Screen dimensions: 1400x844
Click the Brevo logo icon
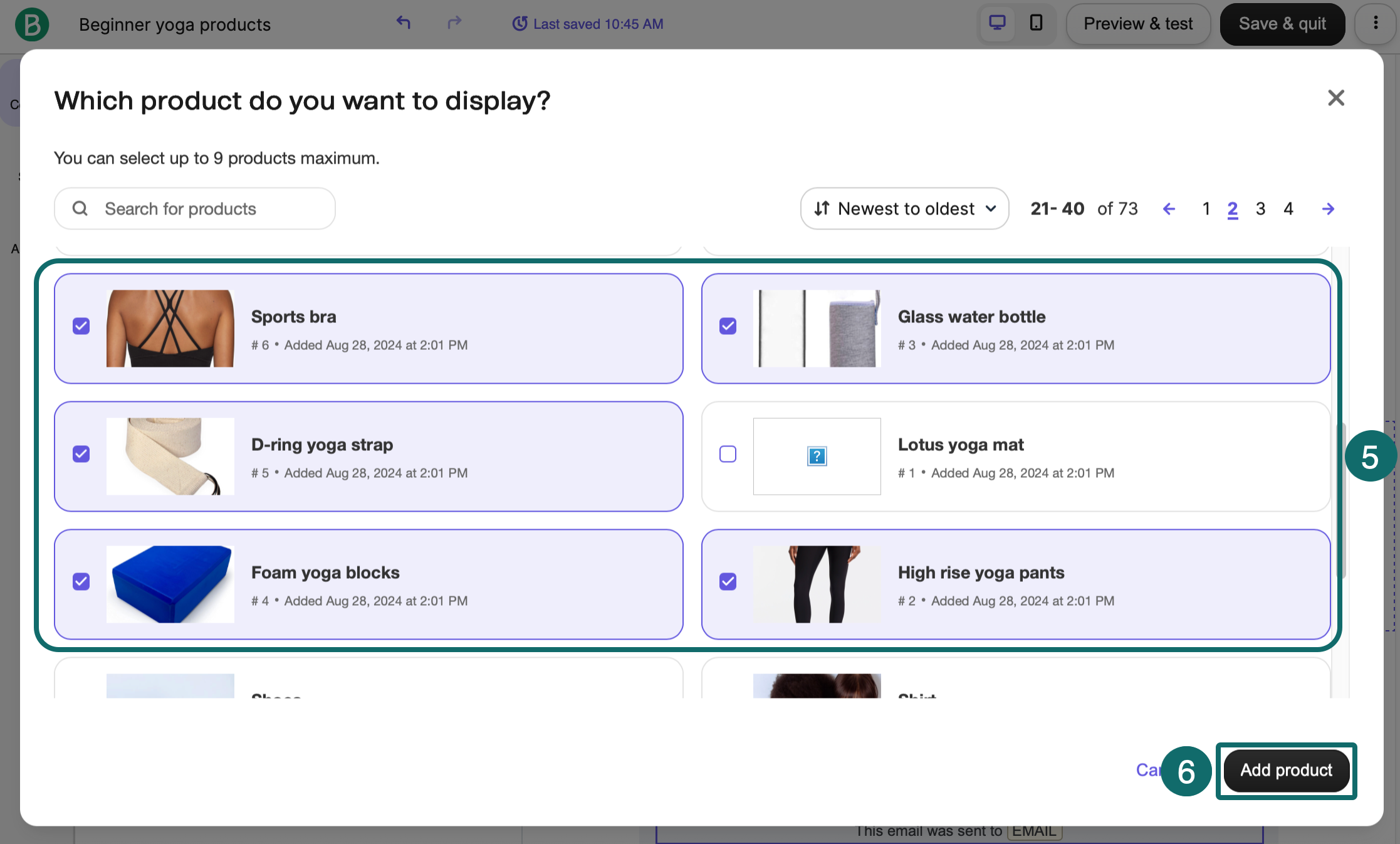pyautogui.click(x=31, y=24)
